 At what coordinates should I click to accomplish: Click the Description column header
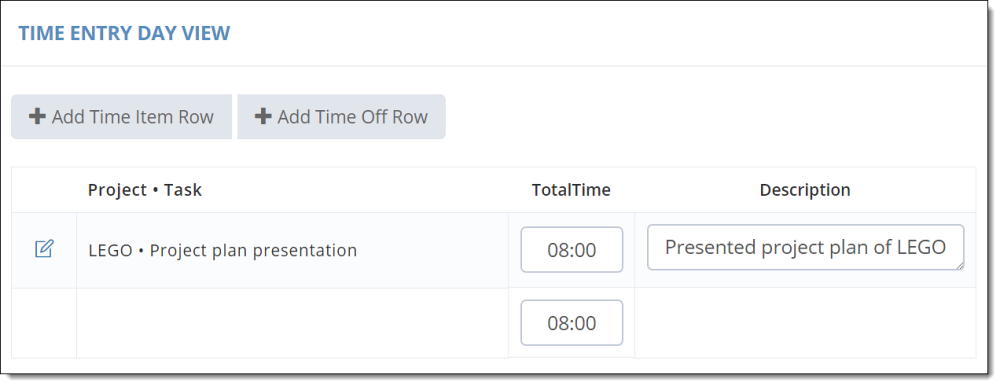click(x=805, y=190)
